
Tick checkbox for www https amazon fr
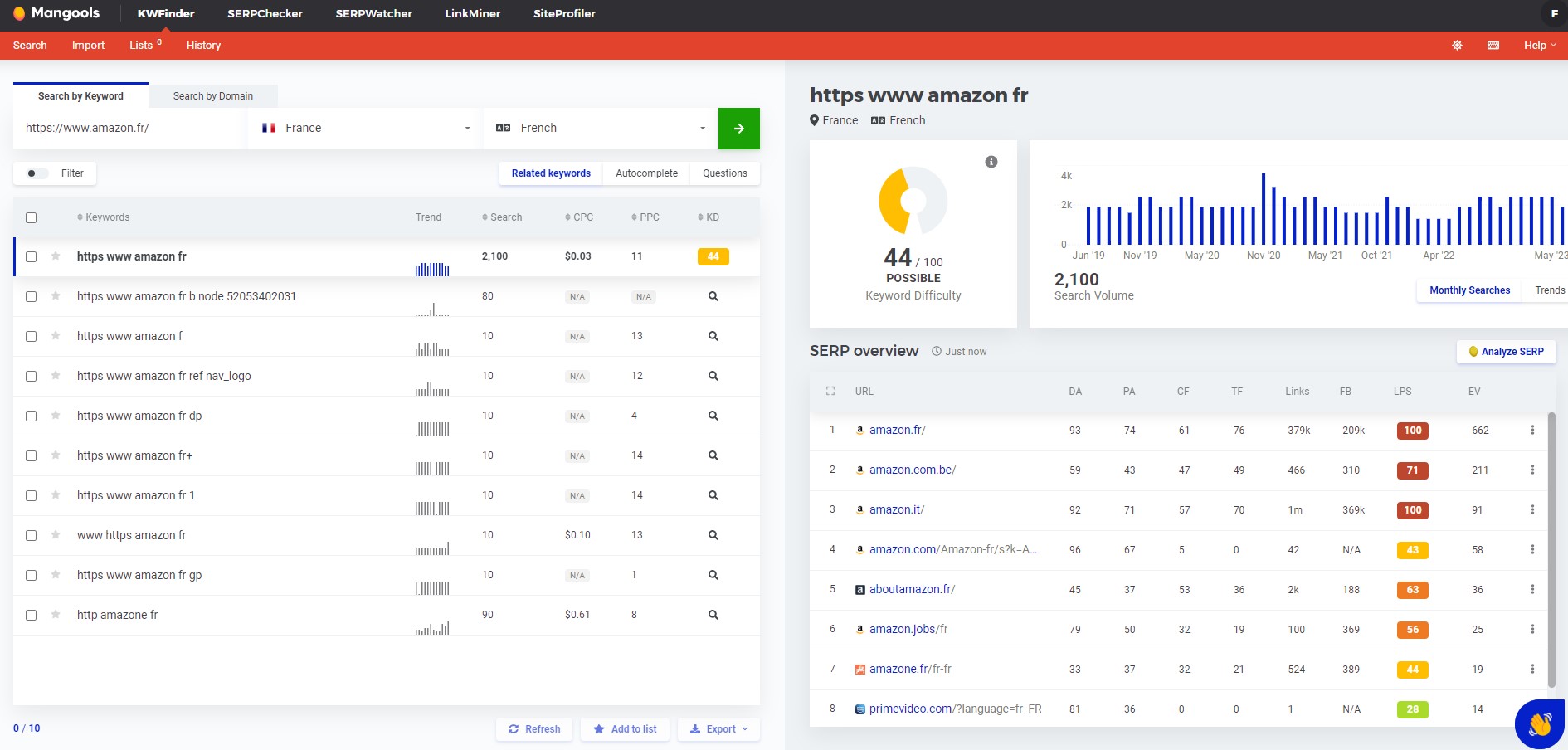[31, 535]
